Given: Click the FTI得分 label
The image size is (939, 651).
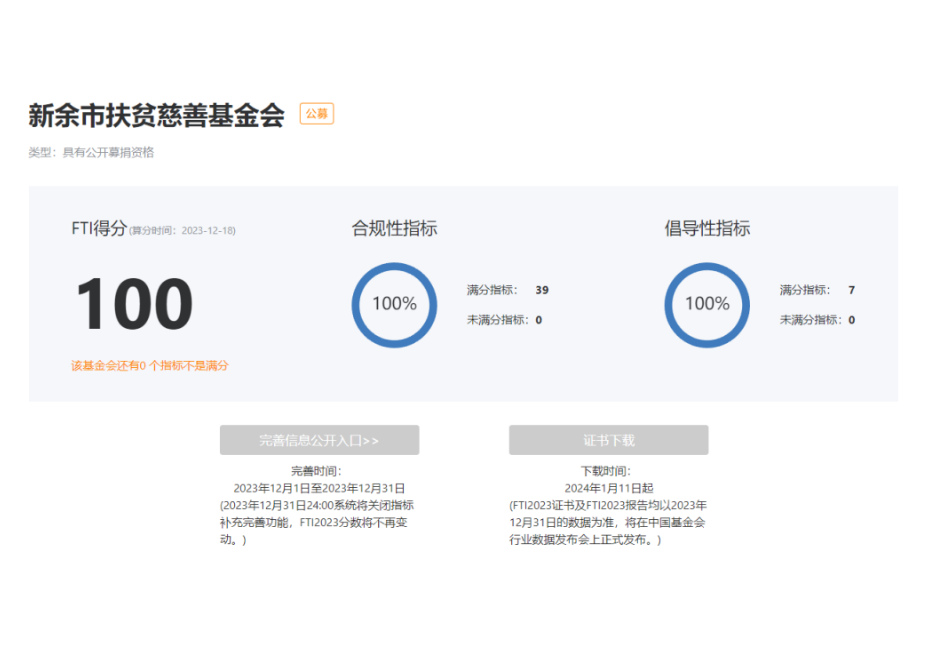Looking at the screenshot, I should point(99,229).
